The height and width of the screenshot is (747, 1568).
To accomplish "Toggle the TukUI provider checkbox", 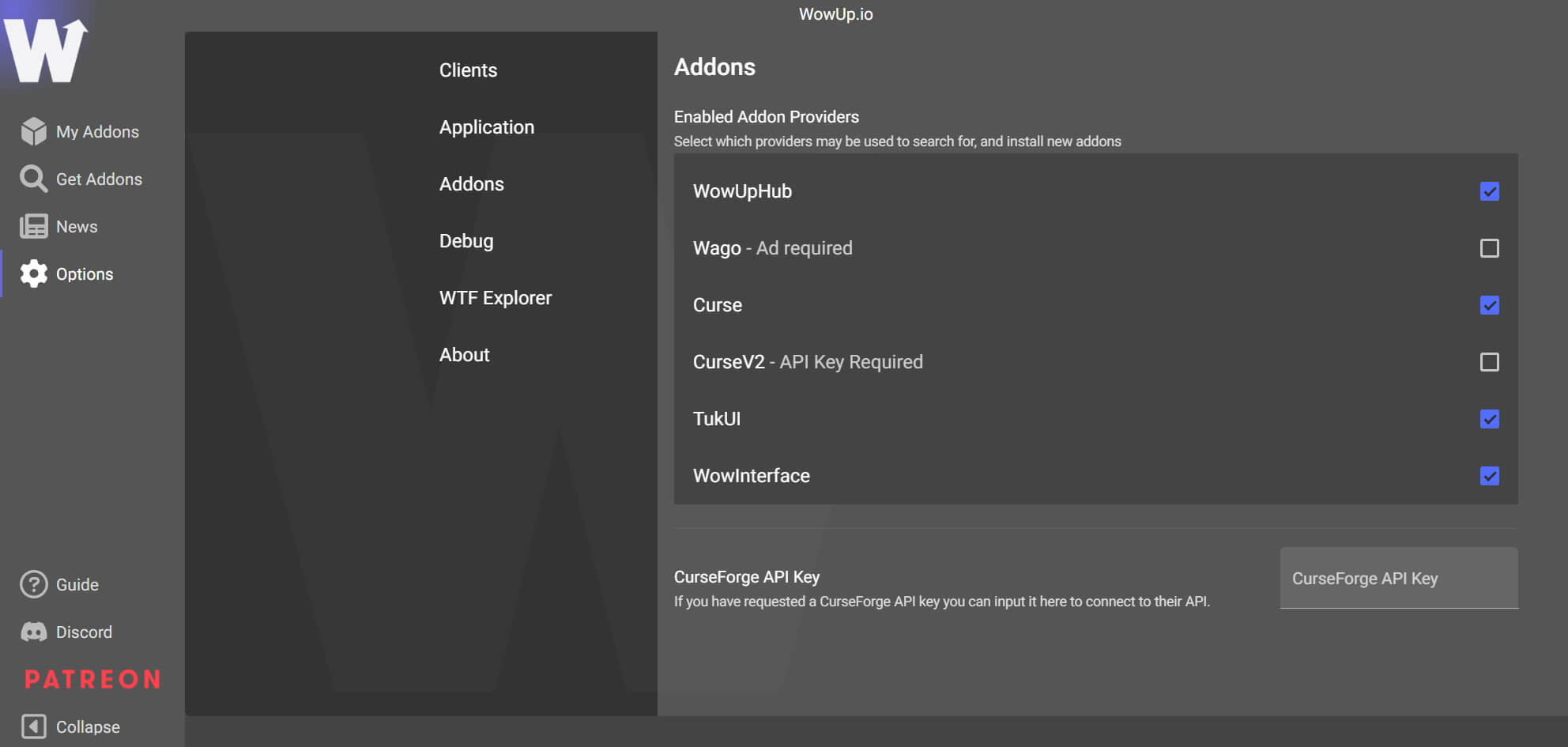I will [1489, 419].
